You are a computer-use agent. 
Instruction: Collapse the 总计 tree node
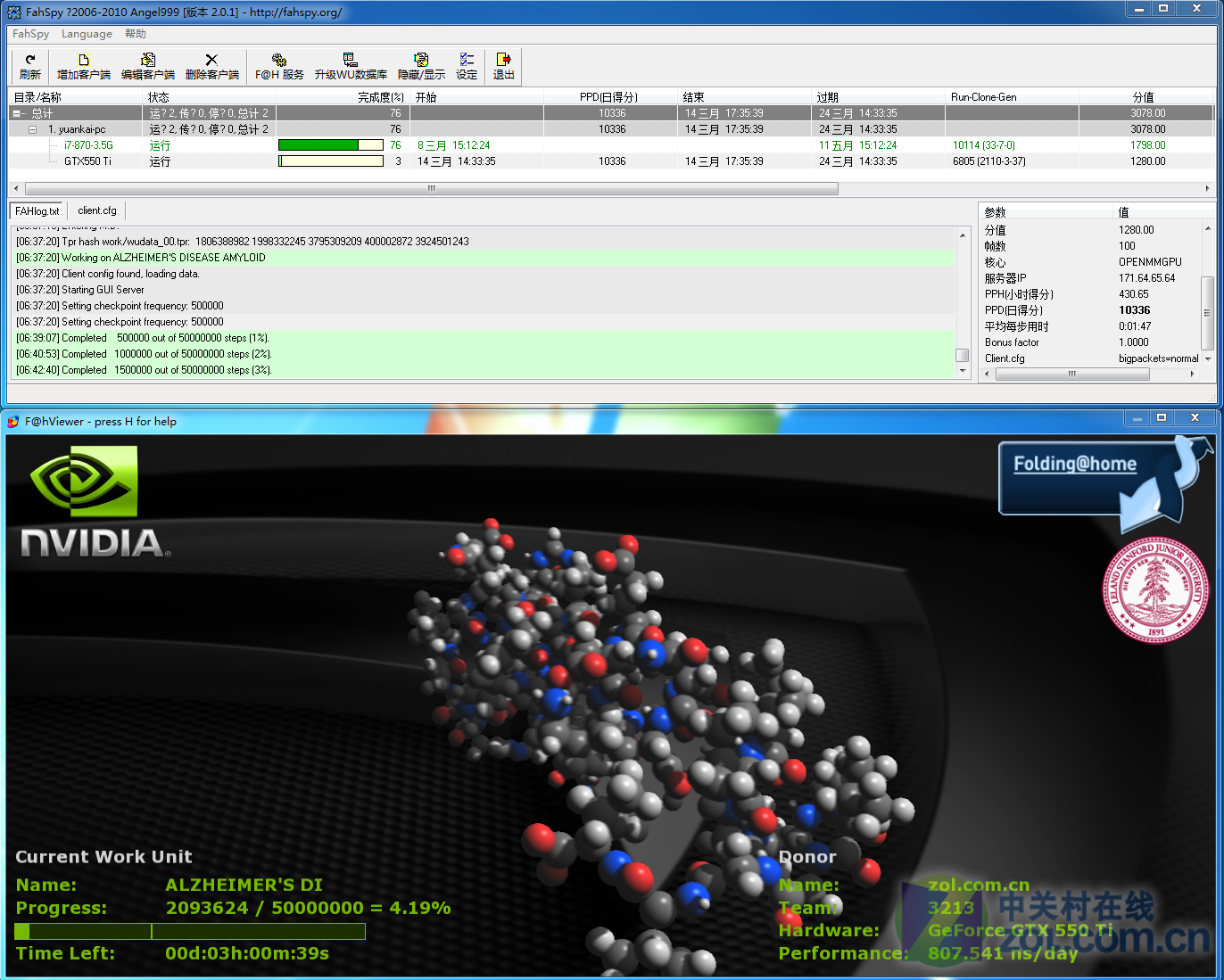16,113
